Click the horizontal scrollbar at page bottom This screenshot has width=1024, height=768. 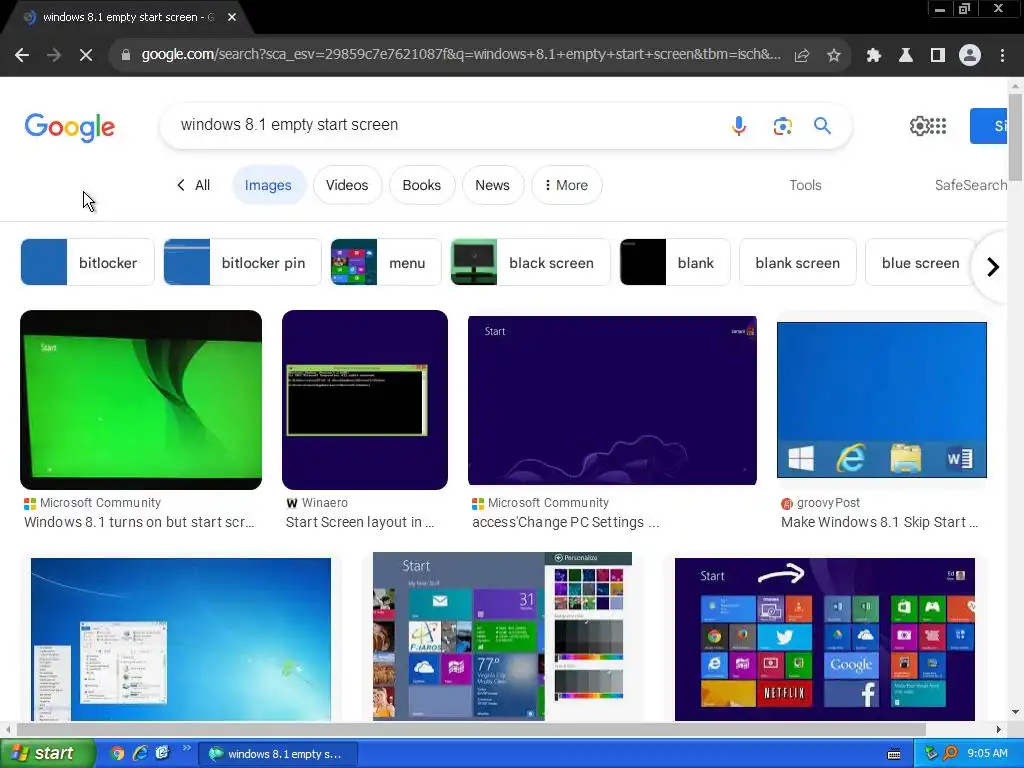coord(471,729)
